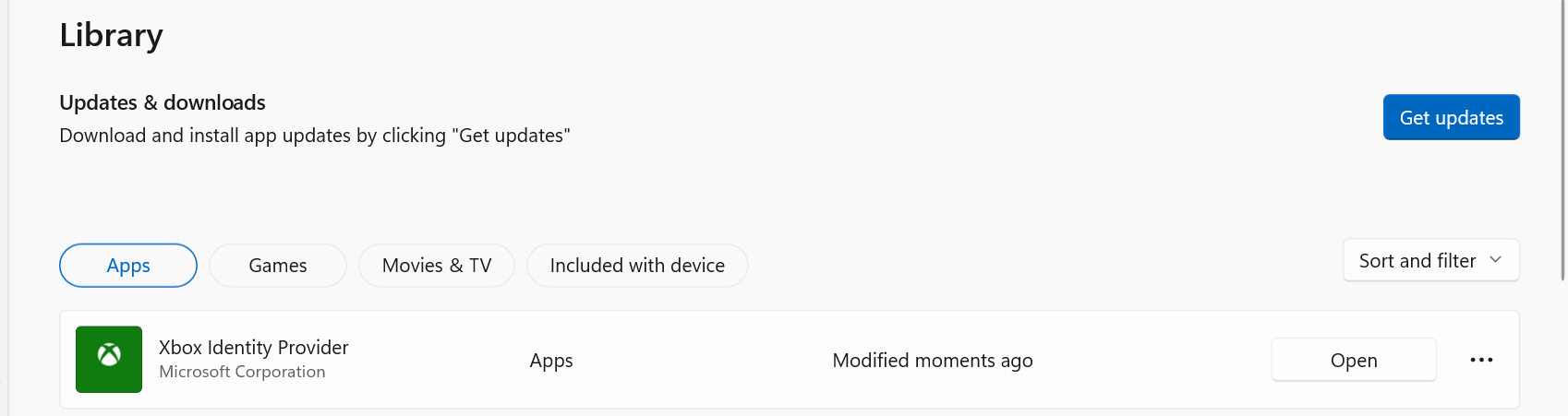Show the Movies & TV category

coord(437,266)
